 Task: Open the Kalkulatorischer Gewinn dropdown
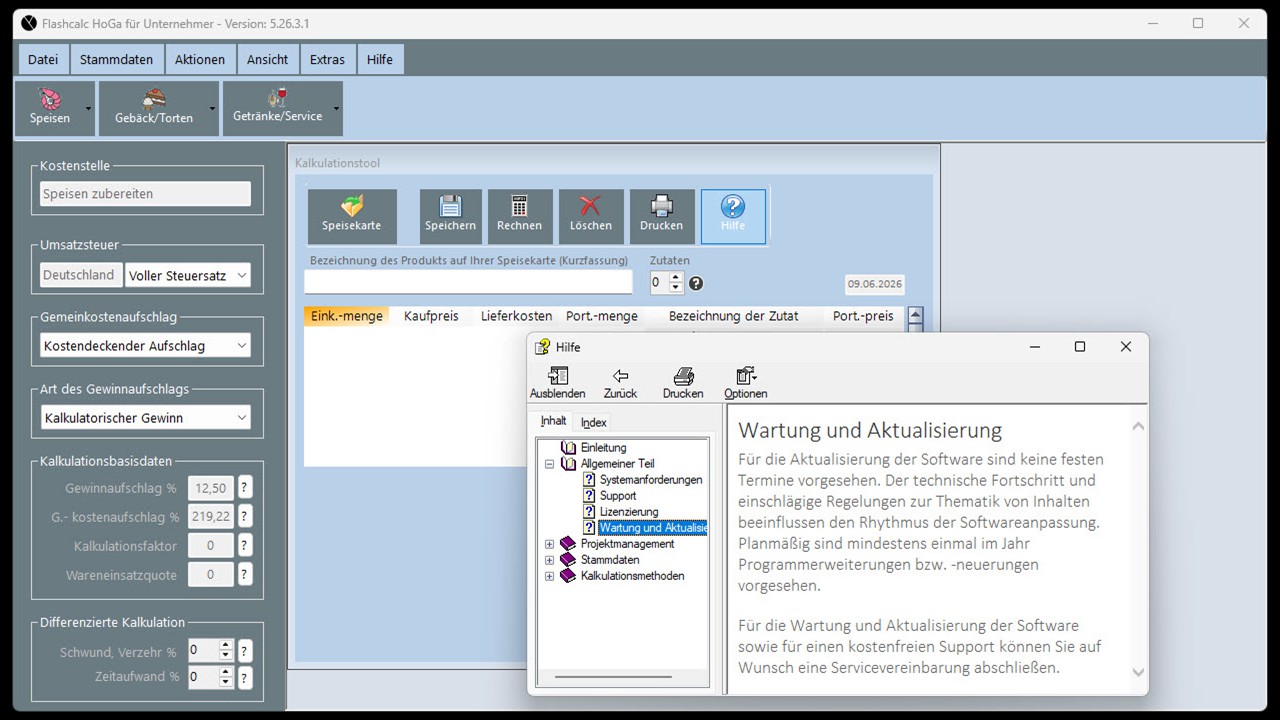pyautogui.click(x=145, y=418)
